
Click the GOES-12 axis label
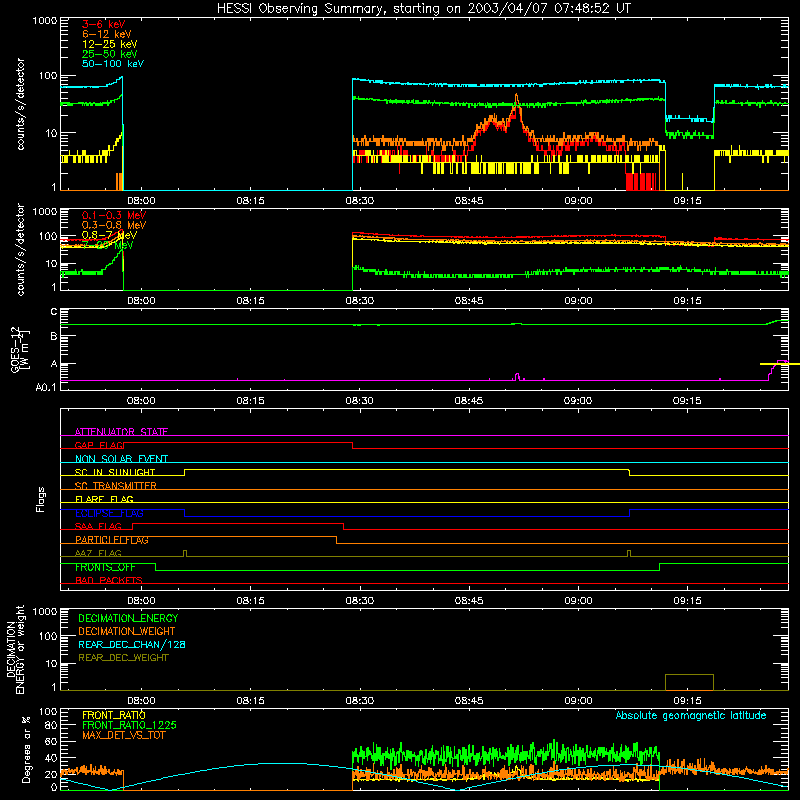click(x=19, y=349)
